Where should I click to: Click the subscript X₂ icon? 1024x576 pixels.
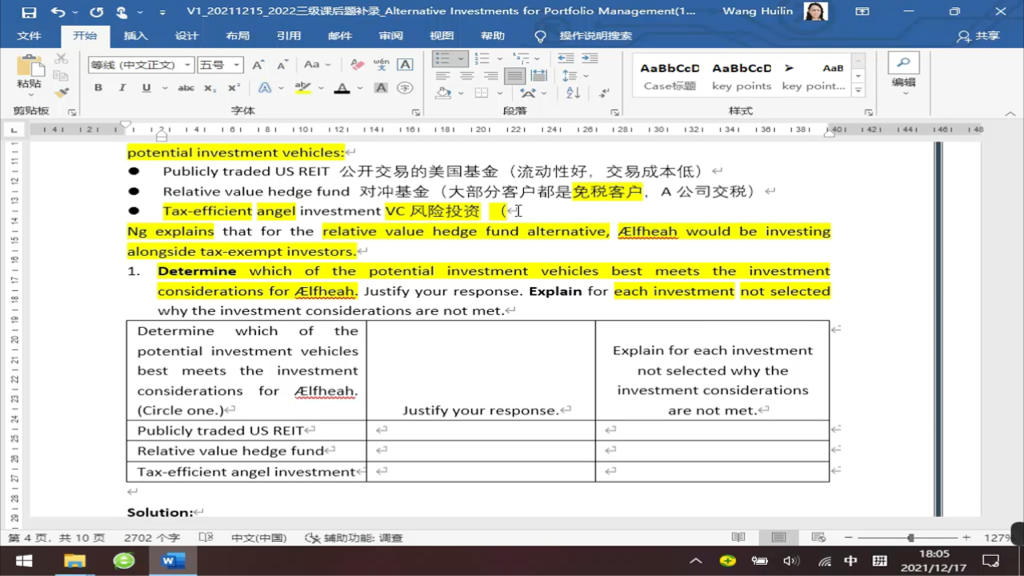(x=210, y=88)
